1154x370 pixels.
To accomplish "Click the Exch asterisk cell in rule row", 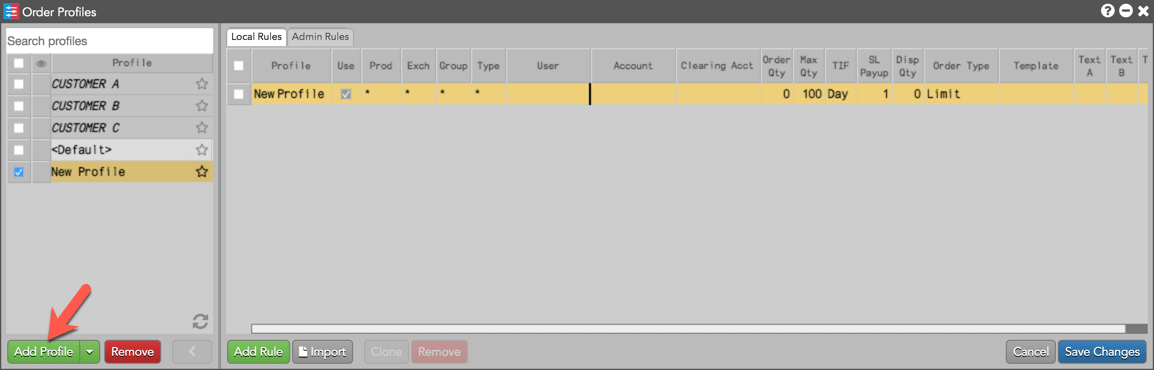I will (418, 94).
